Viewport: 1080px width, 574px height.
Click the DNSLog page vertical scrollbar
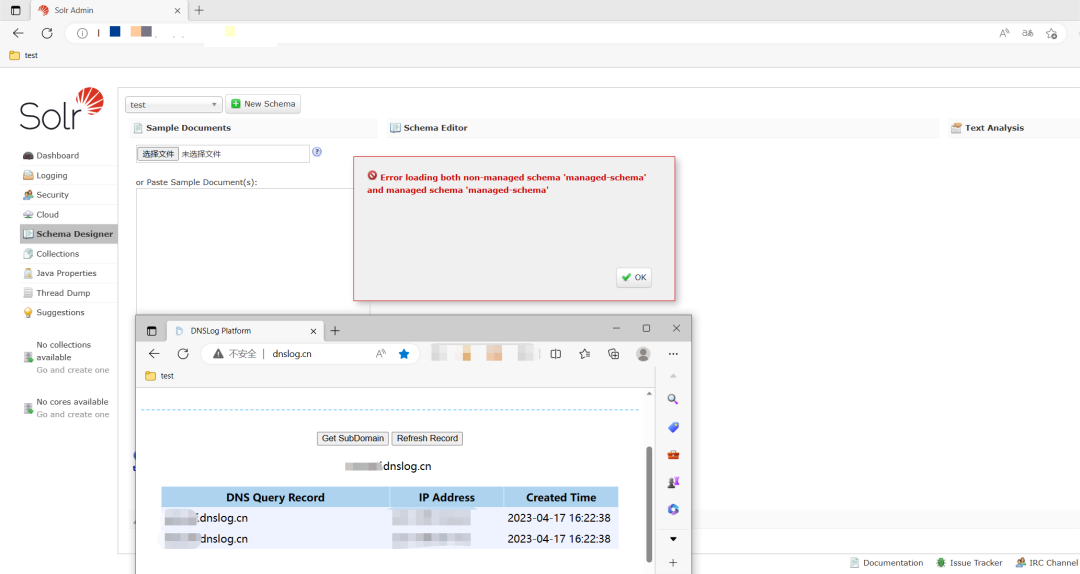click(x=649, y=504)
